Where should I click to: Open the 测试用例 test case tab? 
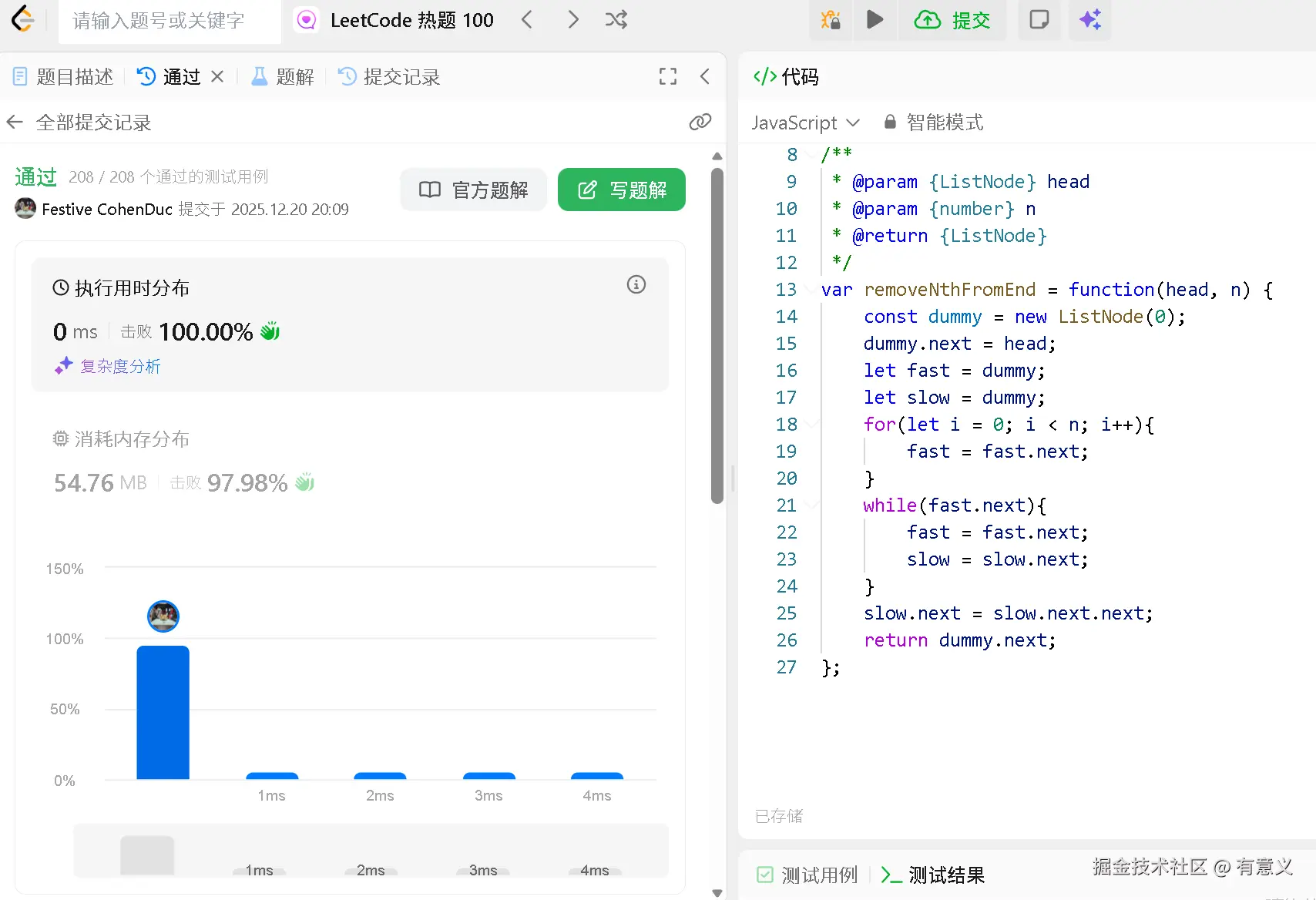pyautogui.click(x=807, y=875)
